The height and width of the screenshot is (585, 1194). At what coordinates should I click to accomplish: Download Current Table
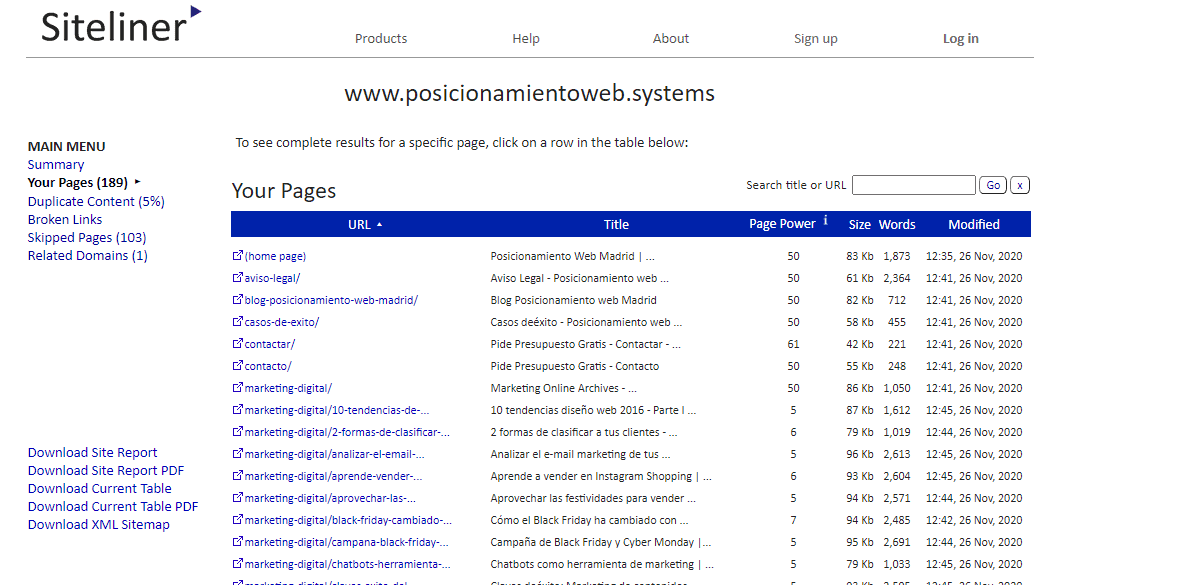[100, 489]
